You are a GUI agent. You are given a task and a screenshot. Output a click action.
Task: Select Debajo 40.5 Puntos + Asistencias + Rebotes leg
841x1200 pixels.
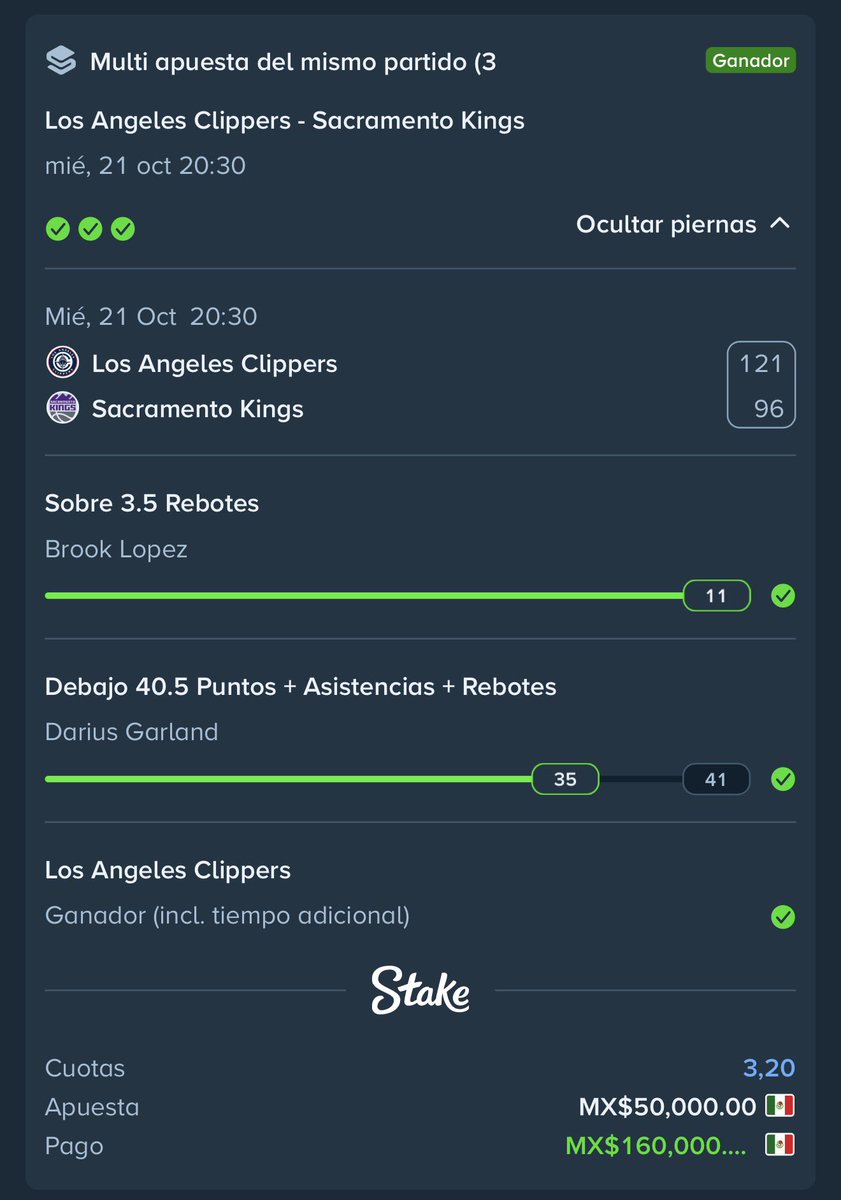point(301,687)
